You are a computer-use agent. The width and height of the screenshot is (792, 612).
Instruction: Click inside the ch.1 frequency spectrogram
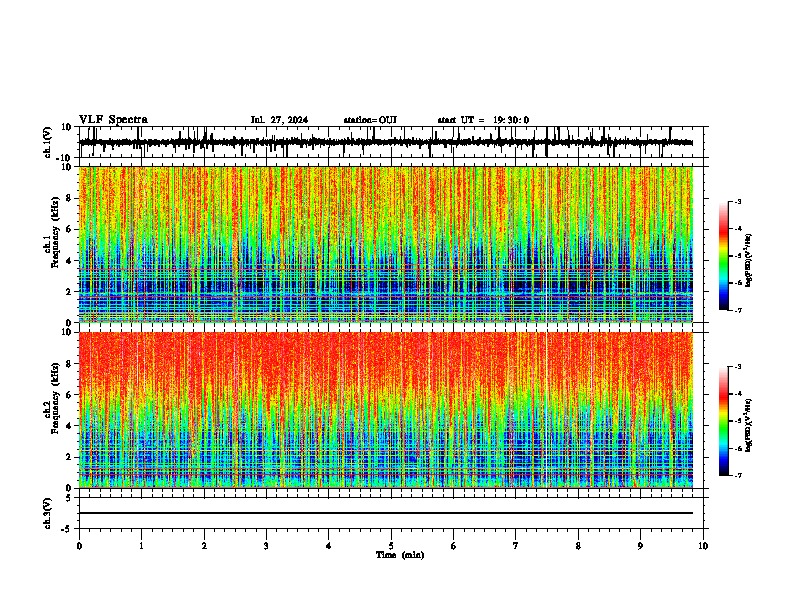click(x=386, y=244)
